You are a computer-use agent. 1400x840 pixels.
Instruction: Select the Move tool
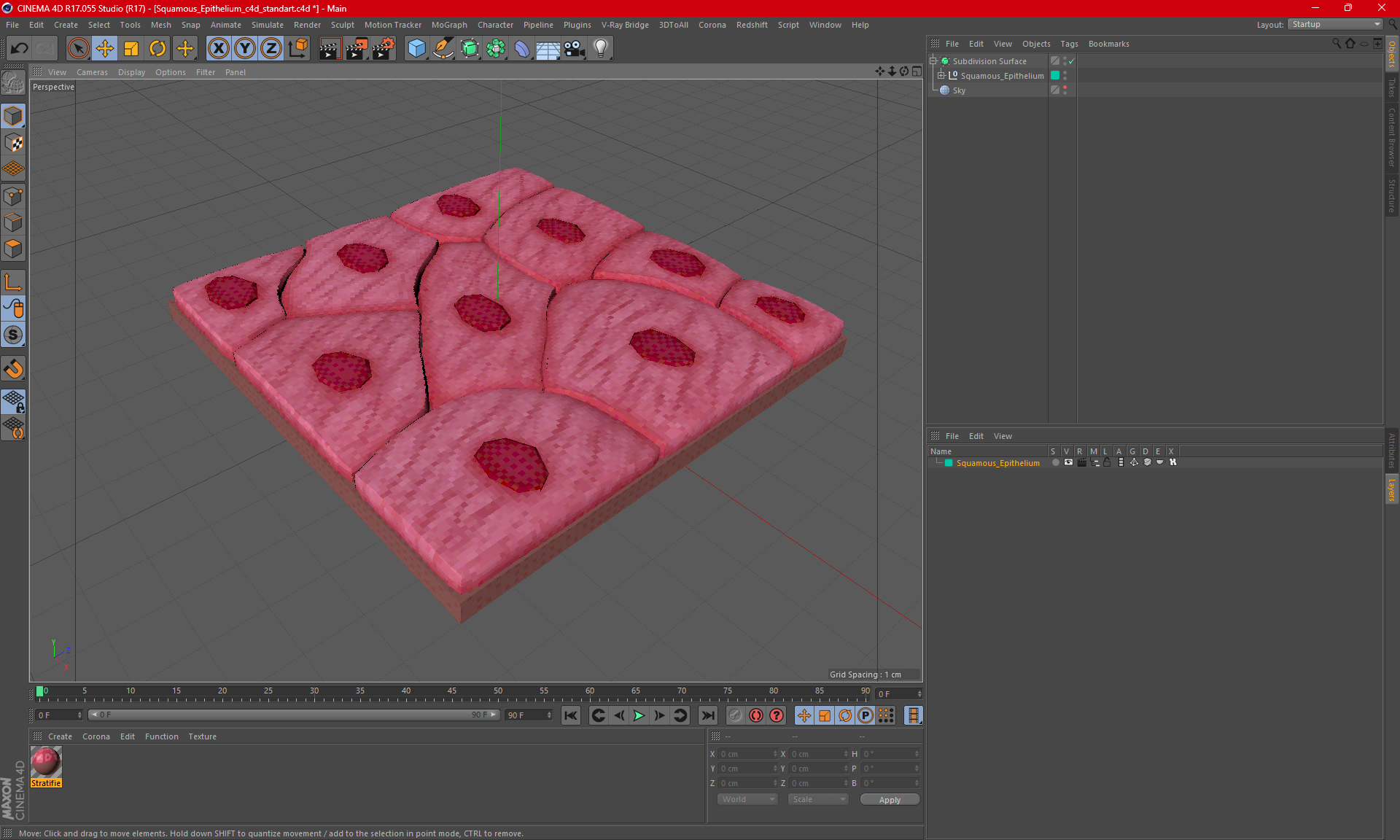pyautogui.click(x=105, y=49)
